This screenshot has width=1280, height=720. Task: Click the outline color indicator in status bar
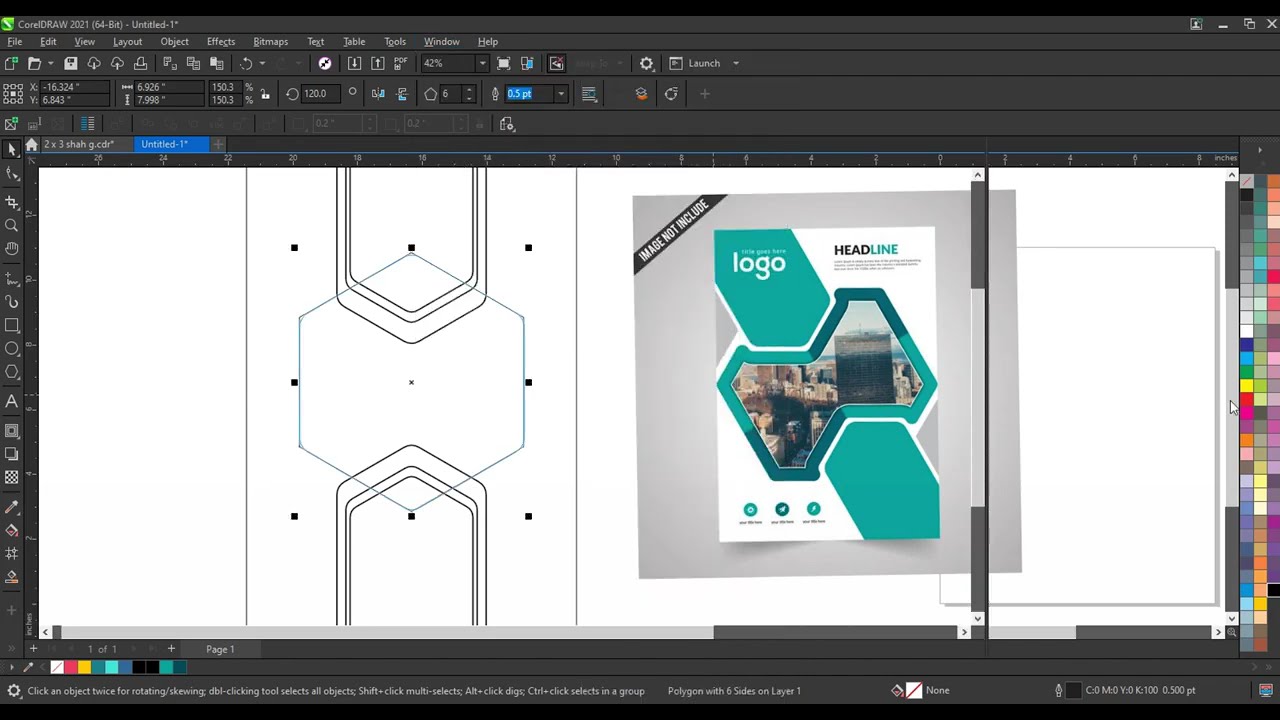coord(1073,690)
